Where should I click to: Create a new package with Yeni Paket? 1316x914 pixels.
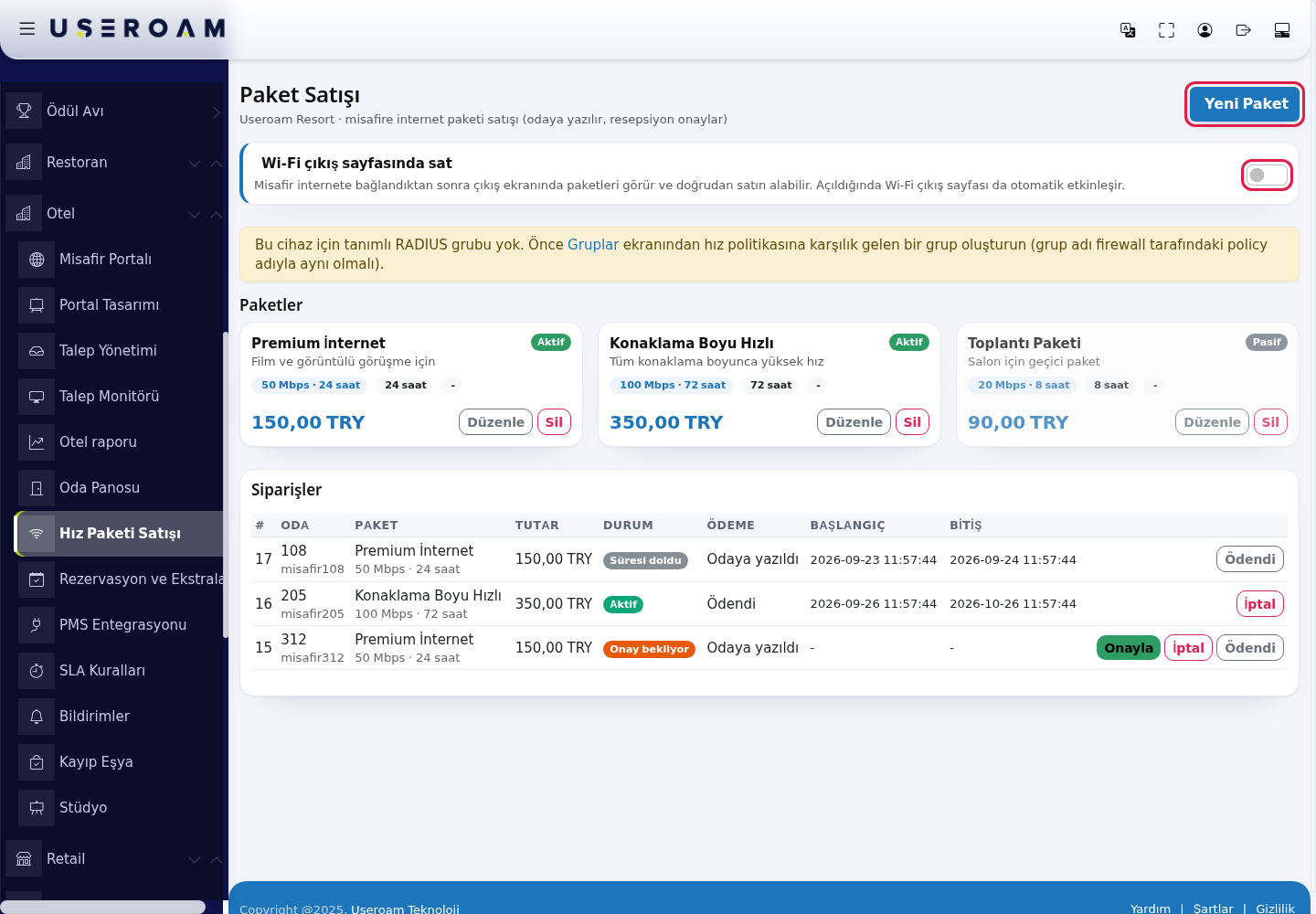tap(1245, 104)
